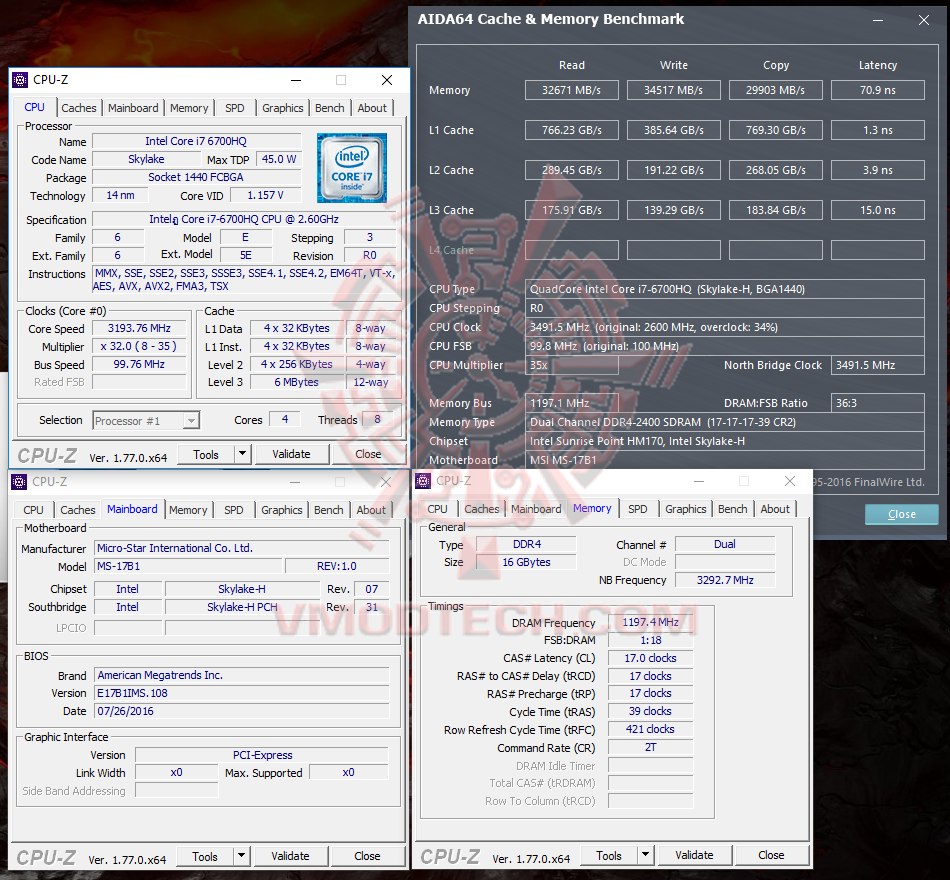Minimize the top CPU-Z CPU window
Viewport: 950px width, 880px height.
(296, 80)
